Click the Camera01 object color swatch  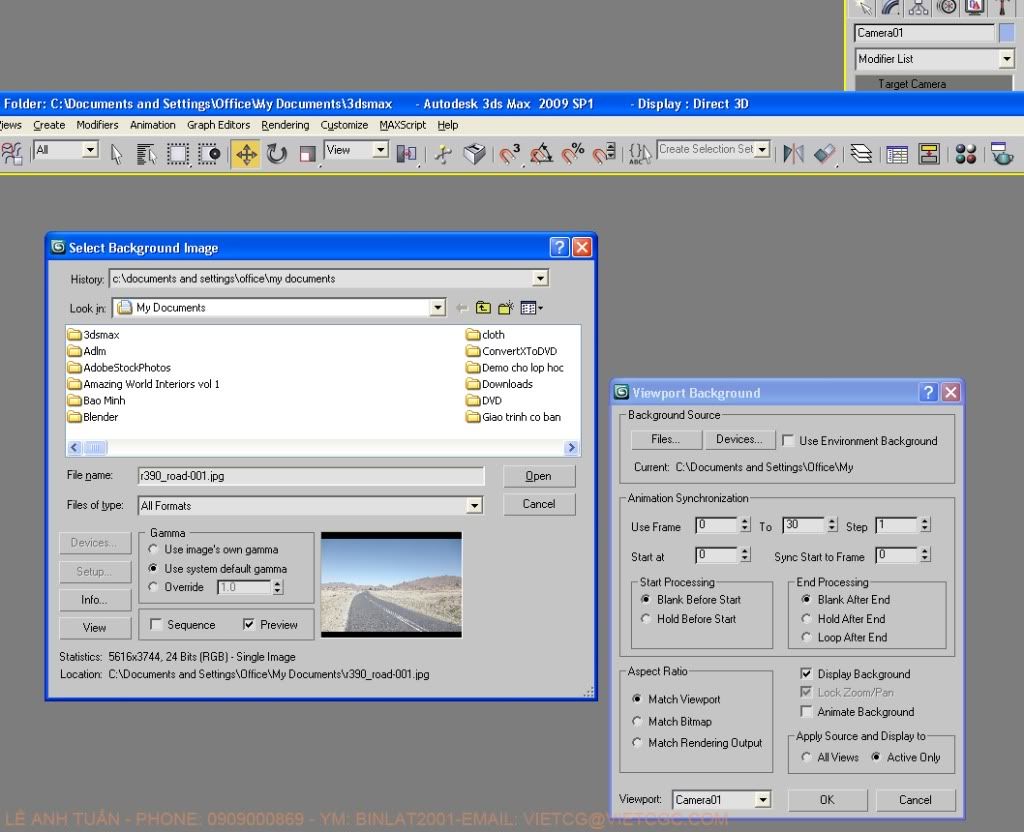pyautogui.click(x=1006, y=33)
